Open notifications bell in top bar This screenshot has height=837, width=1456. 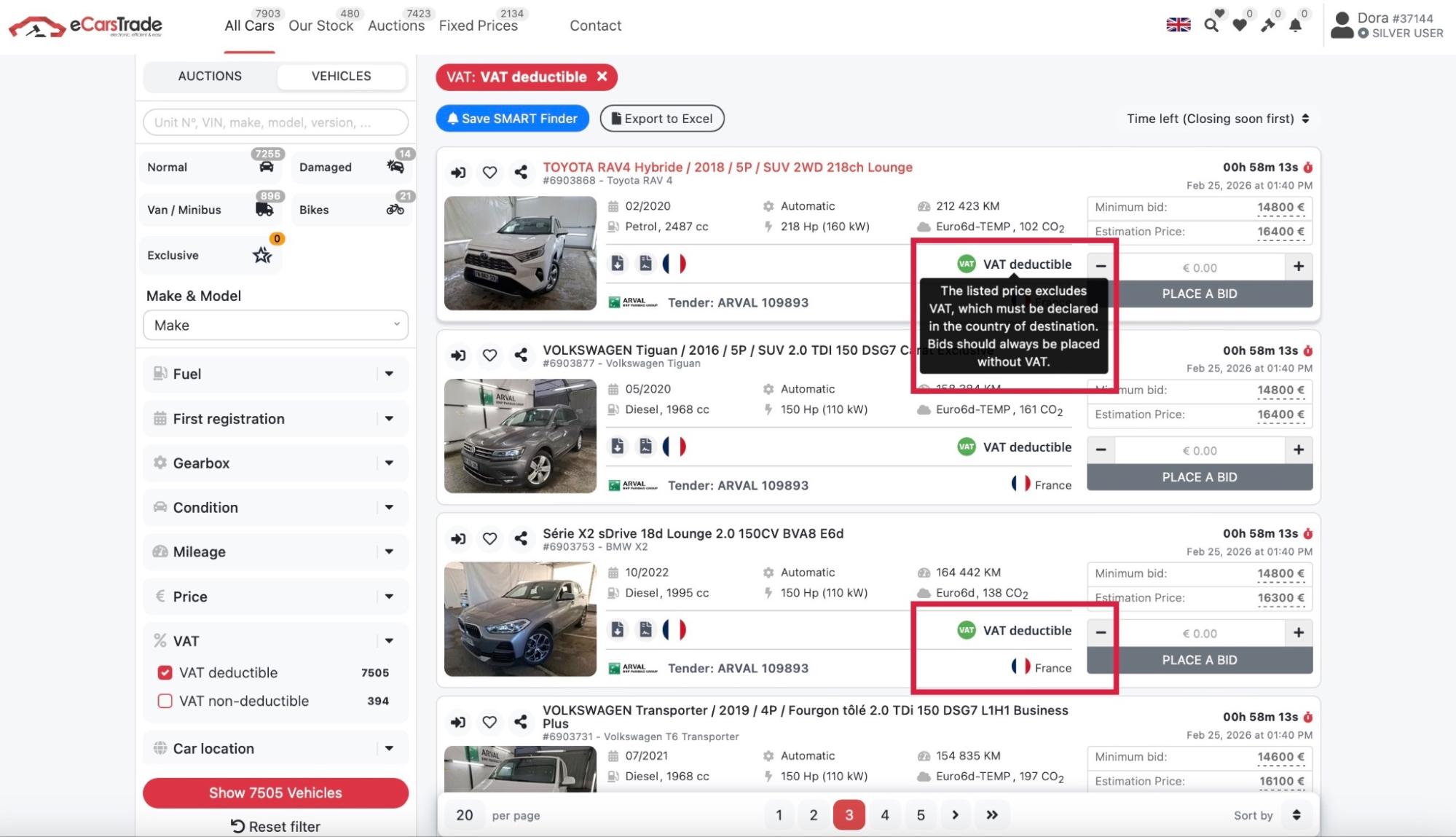pos(1295,25)
